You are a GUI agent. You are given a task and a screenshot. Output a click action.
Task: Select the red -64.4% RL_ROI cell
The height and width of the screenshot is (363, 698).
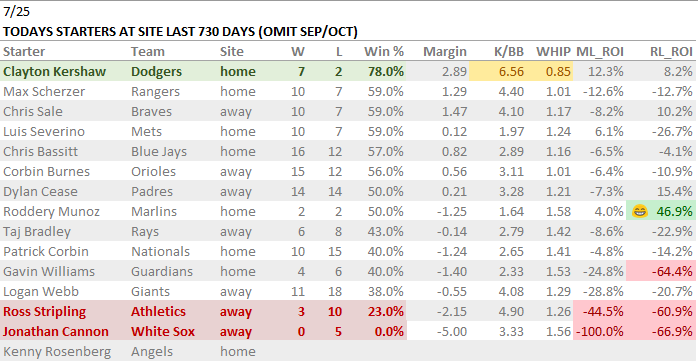(x=661, y=271)
